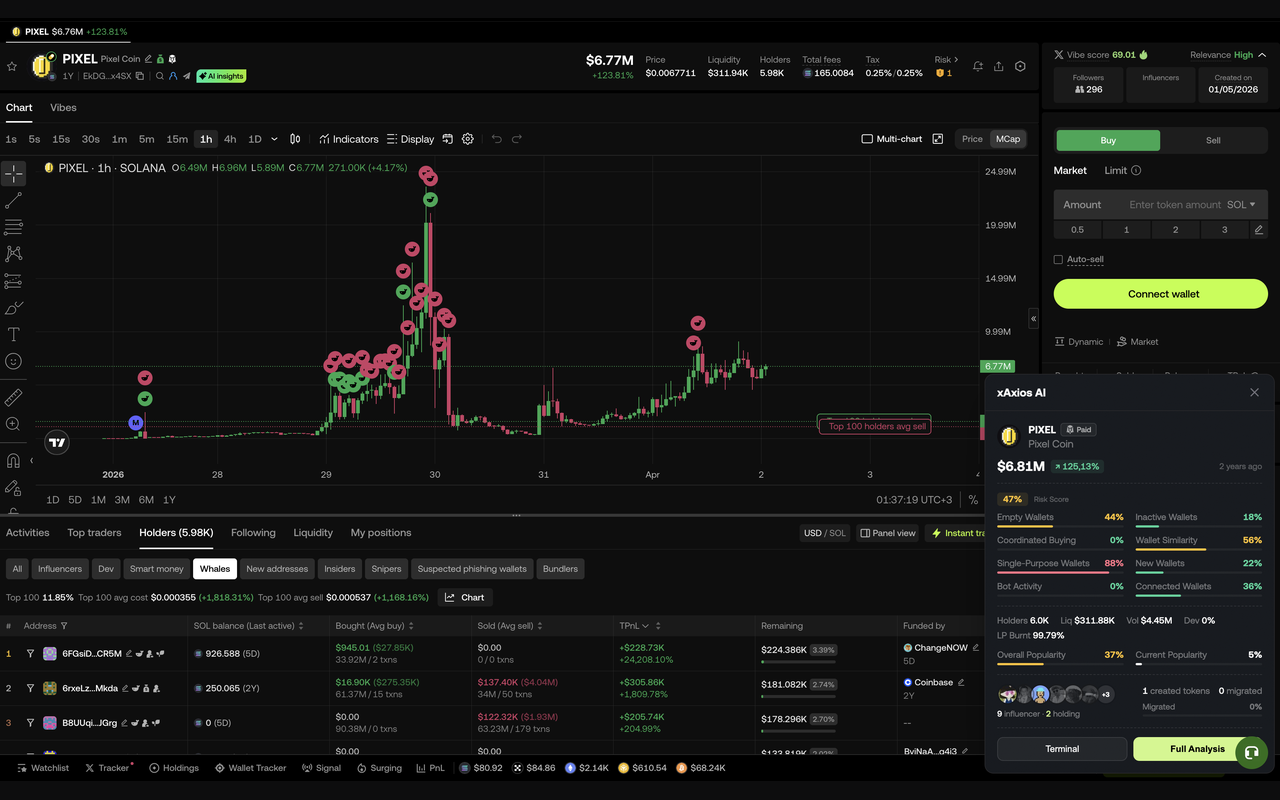This screenshot has height=800, width=1280.
Task: Open chart settings gear icon
Action: (x=467, y=139)
